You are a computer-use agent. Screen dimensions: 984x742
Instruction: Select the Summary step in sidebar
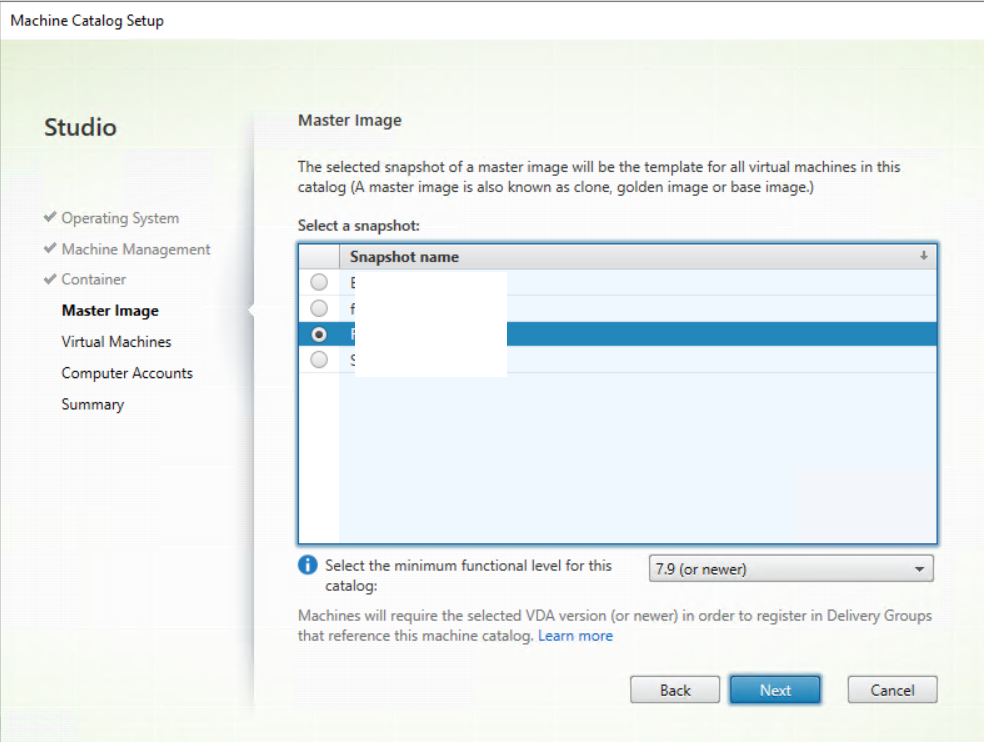tap(93, 405)
